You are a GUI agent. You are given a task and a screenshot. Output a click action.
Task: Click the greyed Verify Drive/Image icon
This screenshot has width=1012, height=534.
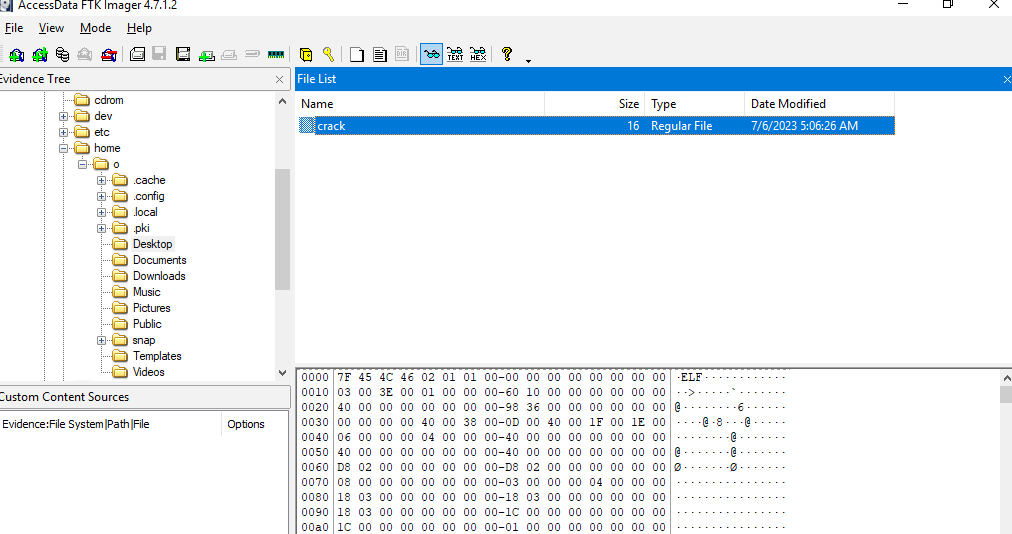[252, 55]
